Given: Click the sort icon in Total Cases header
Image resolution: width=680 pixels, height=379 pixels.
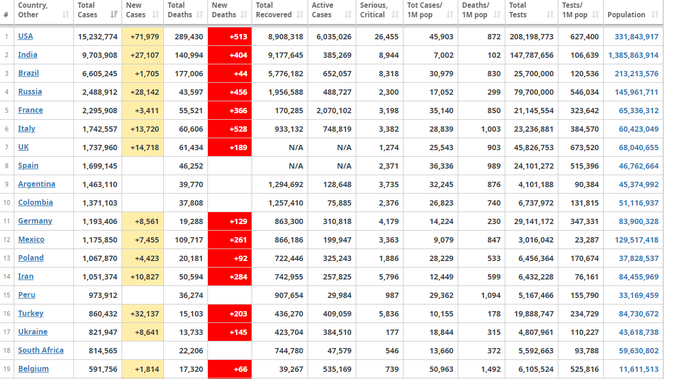Looking at the screenshot, I should pos(114,15).
